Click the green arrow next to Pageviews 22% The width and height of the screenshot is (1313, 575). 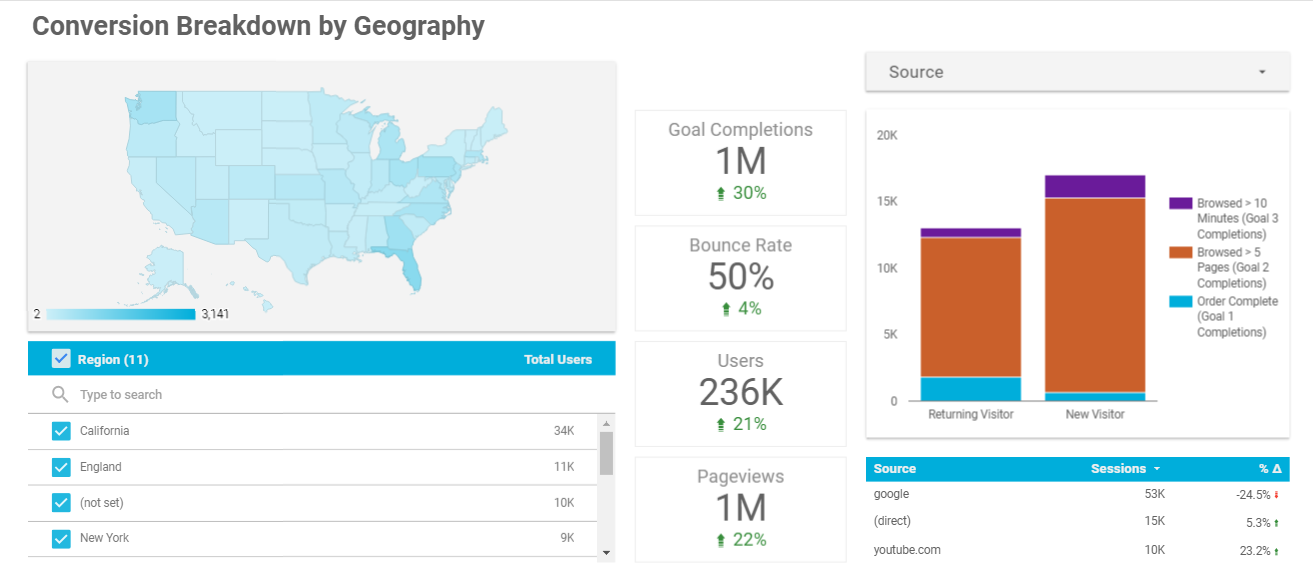tap(721, 541)
